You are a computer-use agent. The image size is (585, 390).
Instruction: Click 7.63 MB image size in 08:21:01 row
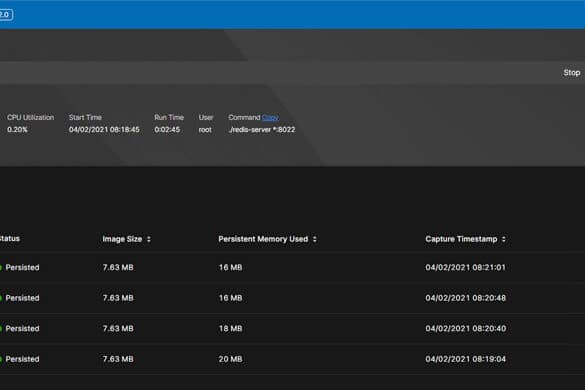pyautogui.click(x=118, y=268)
